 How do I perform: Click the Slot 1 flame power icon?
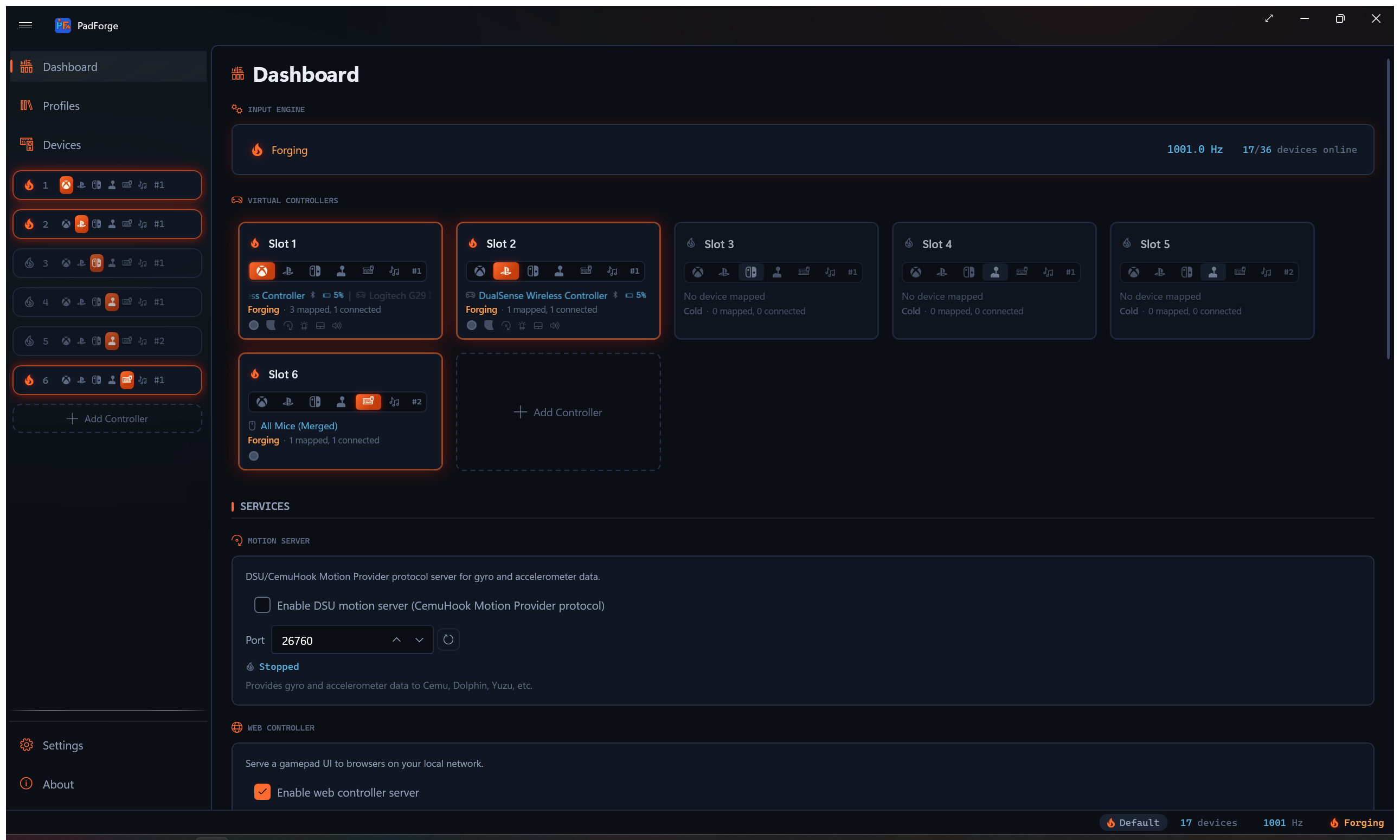click(x=255, y=243)
